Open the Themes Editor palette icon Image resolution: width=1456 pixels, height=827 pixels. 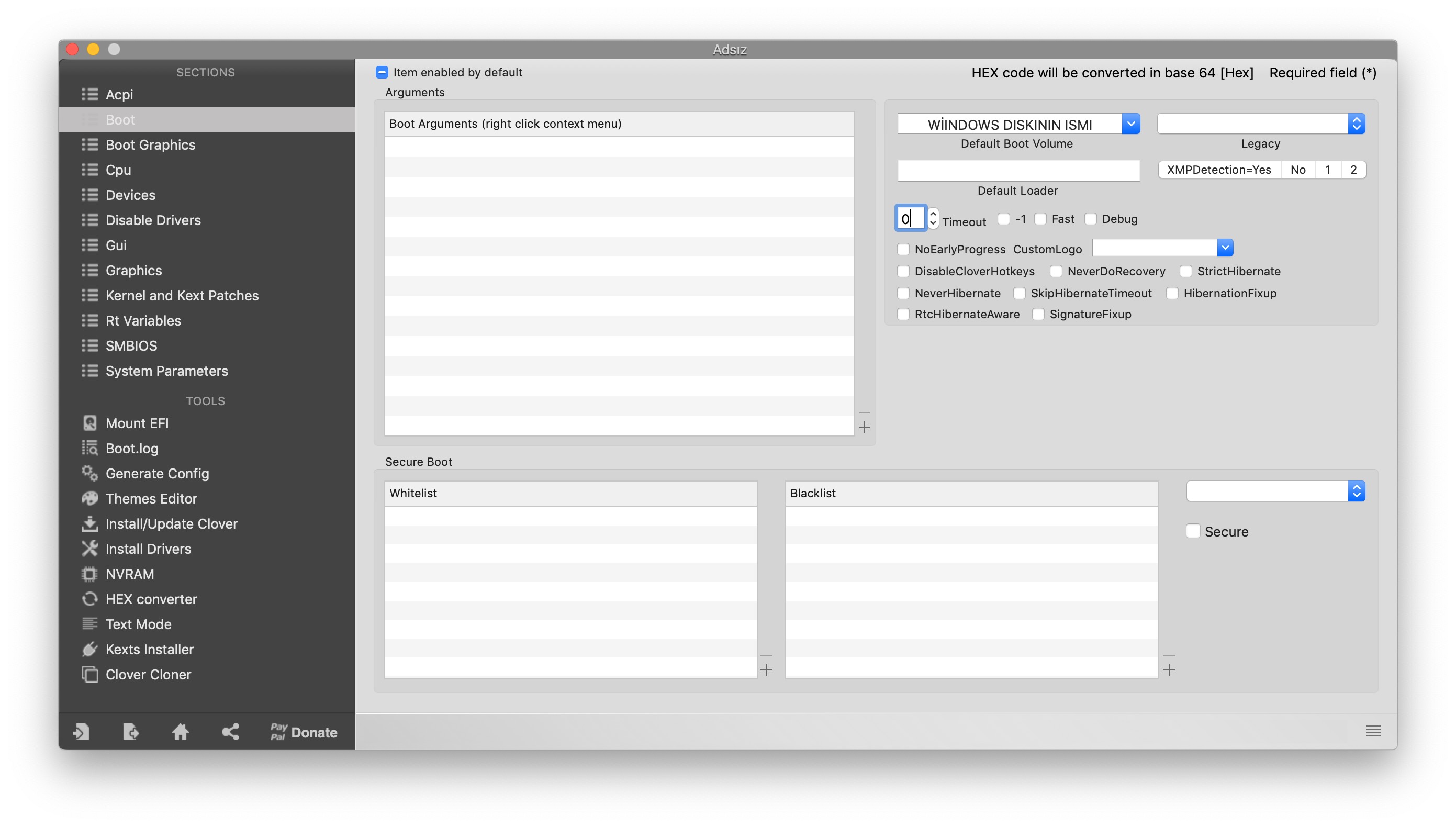point(89,498)
